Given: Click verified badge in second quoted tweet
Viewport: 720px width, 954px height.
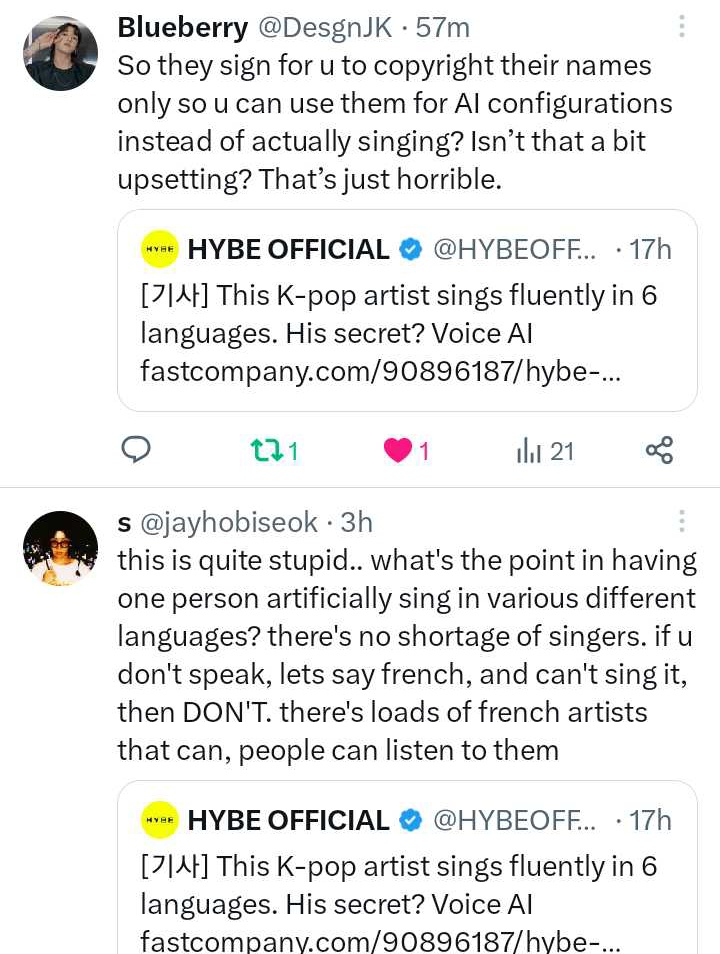Looking at the screenshot, I should pos(411,821).
